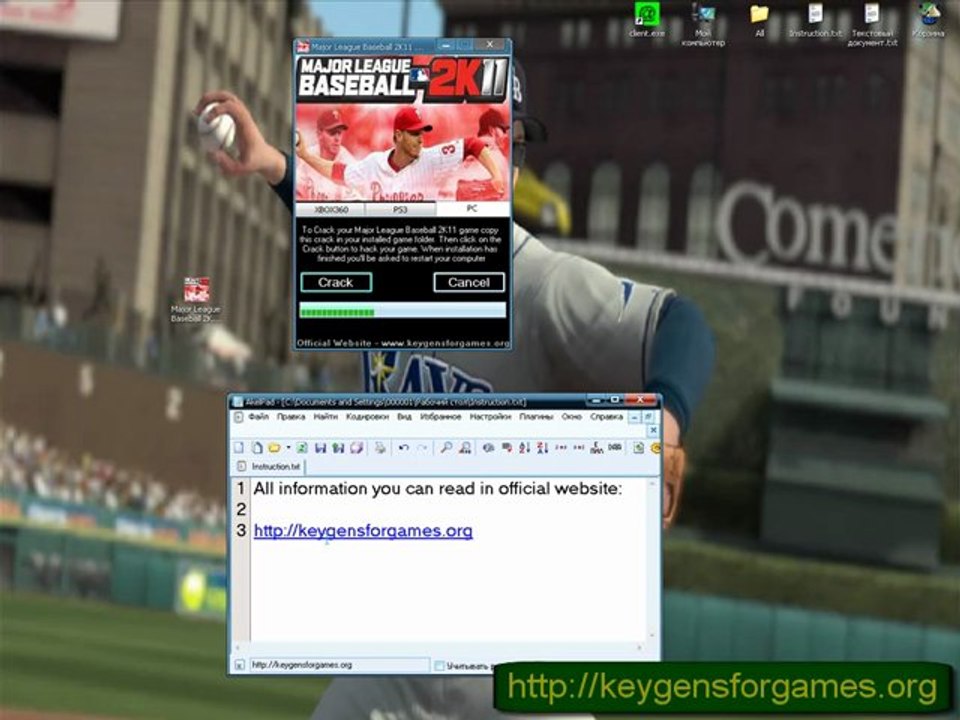Open client.exe desktop icon
Image resolution: width=960 pixels, height=720 pixels.
(x=647, y=19)
